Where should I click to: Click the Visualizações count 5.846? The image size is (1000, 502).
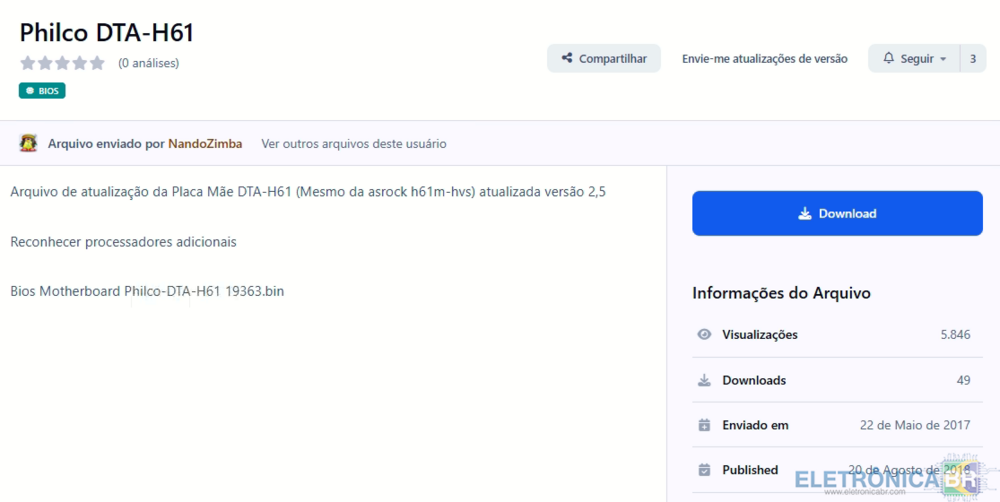point(955,334)
